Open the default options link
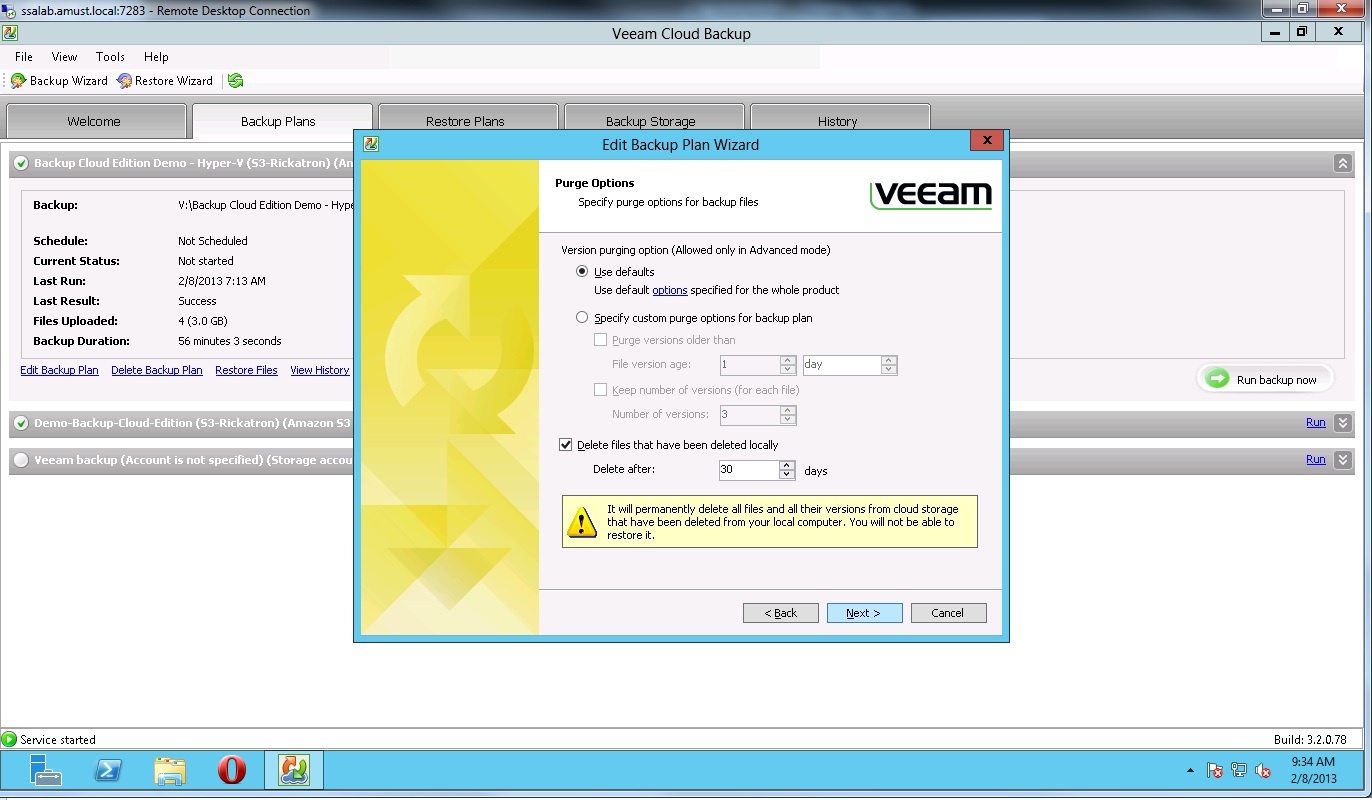 point(670,290)
